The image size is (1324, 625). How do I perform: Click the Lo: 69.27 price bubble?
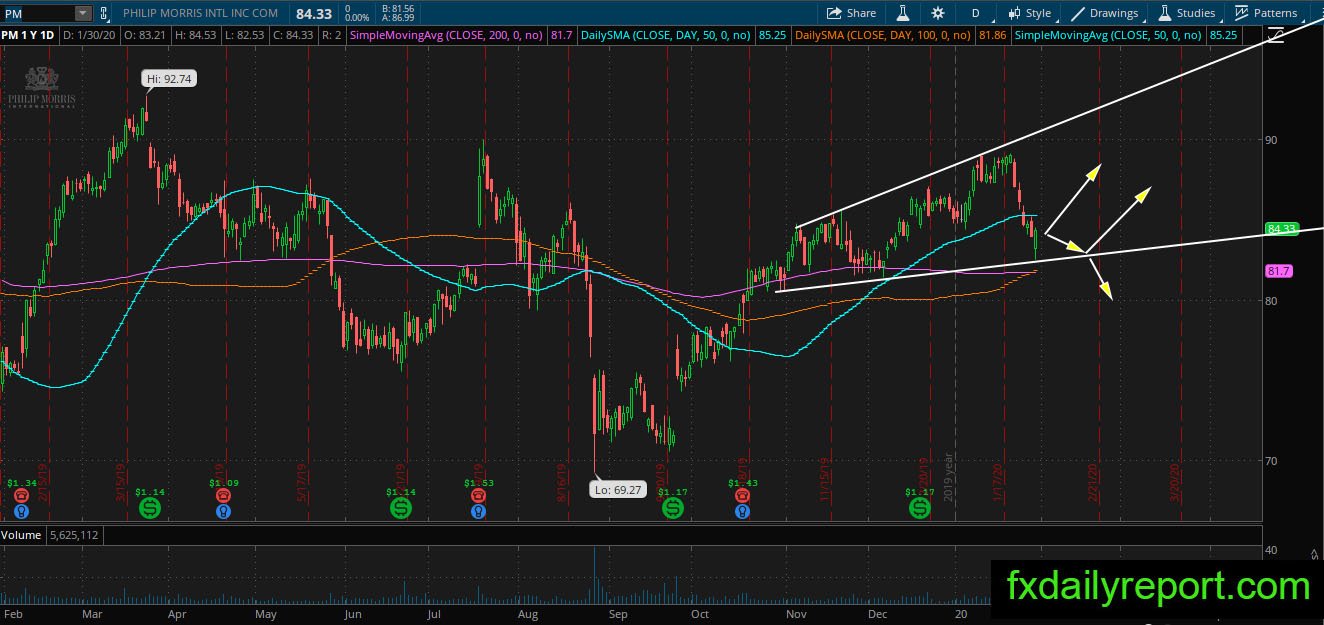pos(616,491)
